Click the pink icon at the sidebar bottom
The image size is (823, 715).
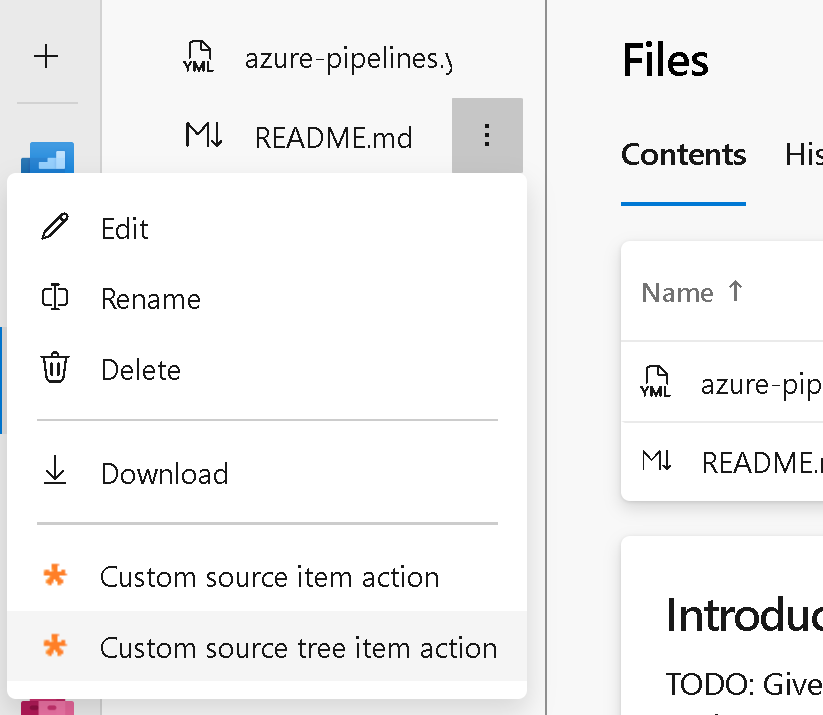[x=45, y=708]
